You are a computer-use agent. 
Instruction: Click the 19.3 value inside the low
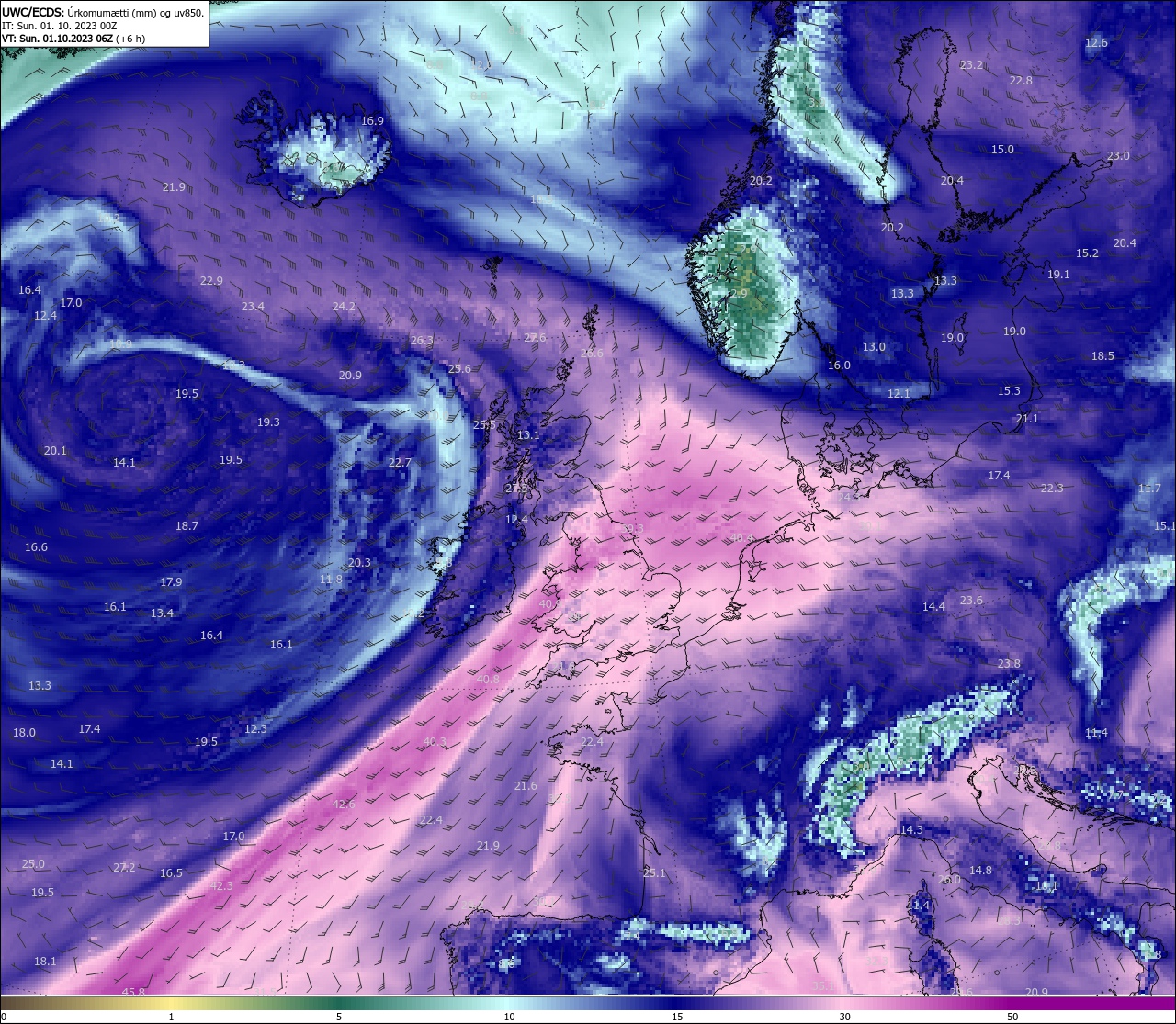tap(268, 423)
